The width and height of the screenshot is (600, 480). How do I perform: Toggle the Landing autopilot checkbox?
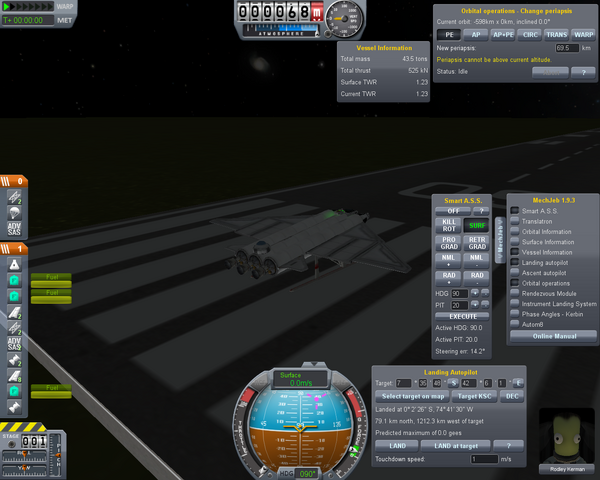click(515, 262)
